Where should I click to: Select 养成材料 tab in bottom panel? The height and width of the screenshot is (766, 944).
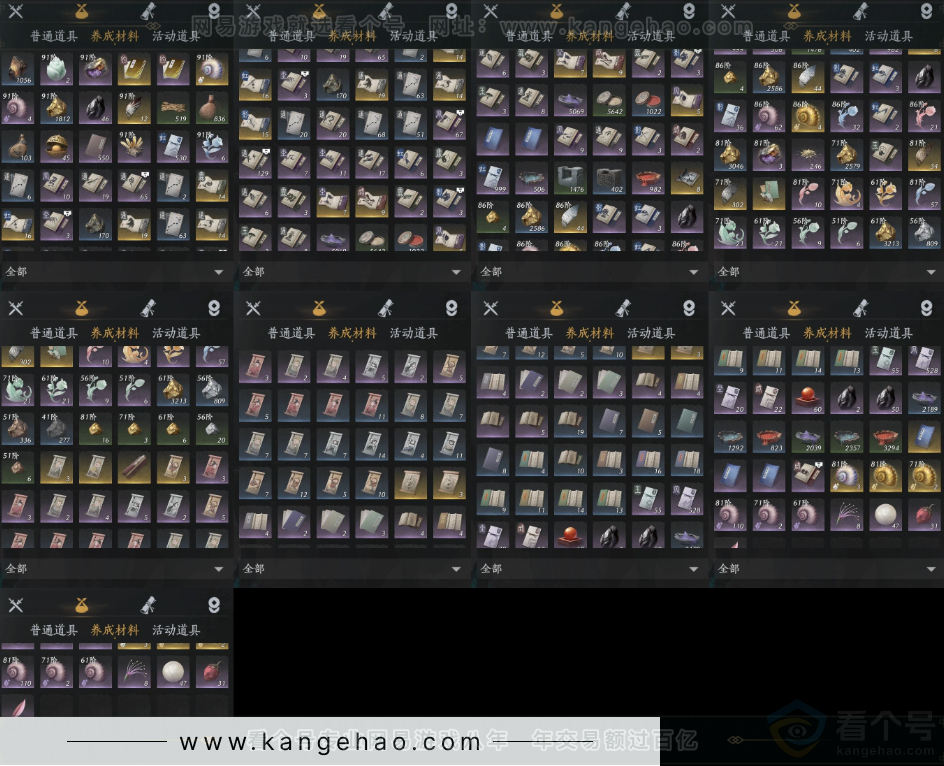[x=115, y=630]
